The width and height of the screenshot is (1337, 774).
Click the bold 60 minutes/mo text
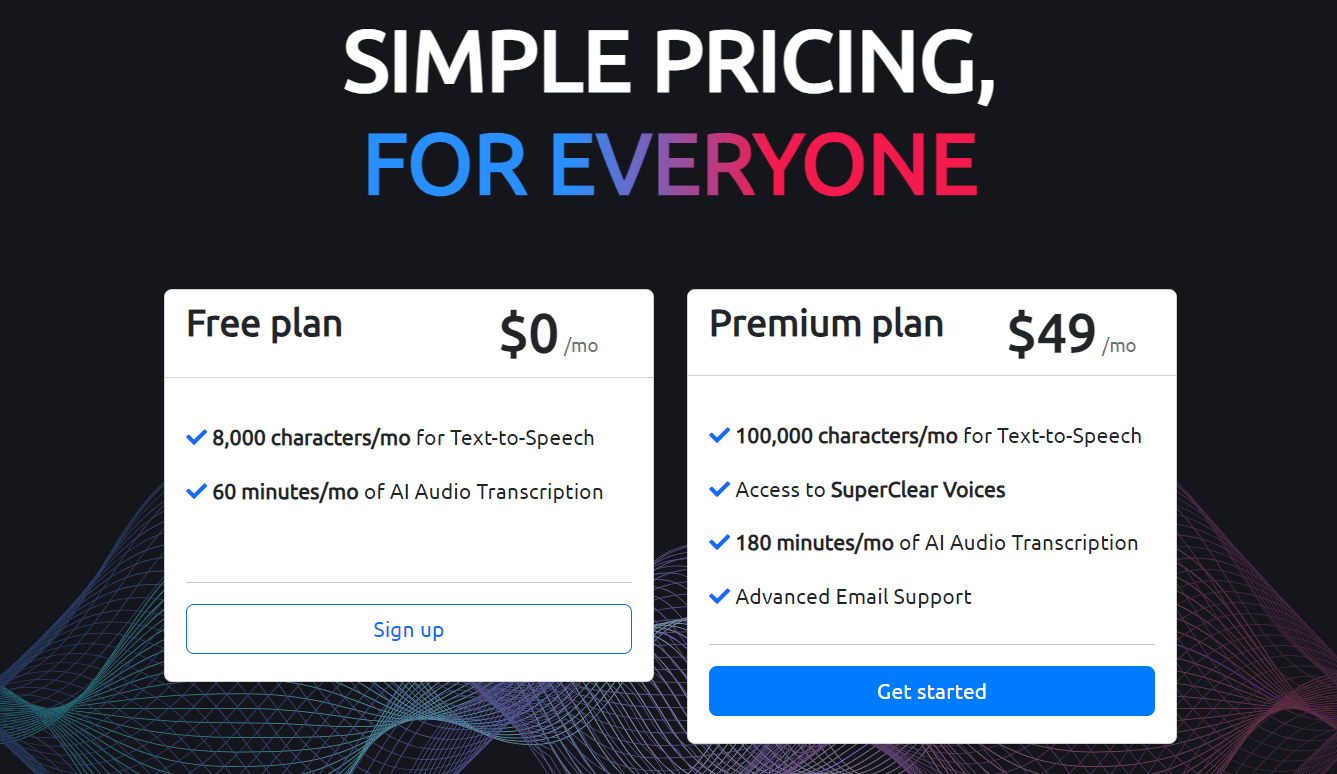pyautogui.click(x=286, y=492)
